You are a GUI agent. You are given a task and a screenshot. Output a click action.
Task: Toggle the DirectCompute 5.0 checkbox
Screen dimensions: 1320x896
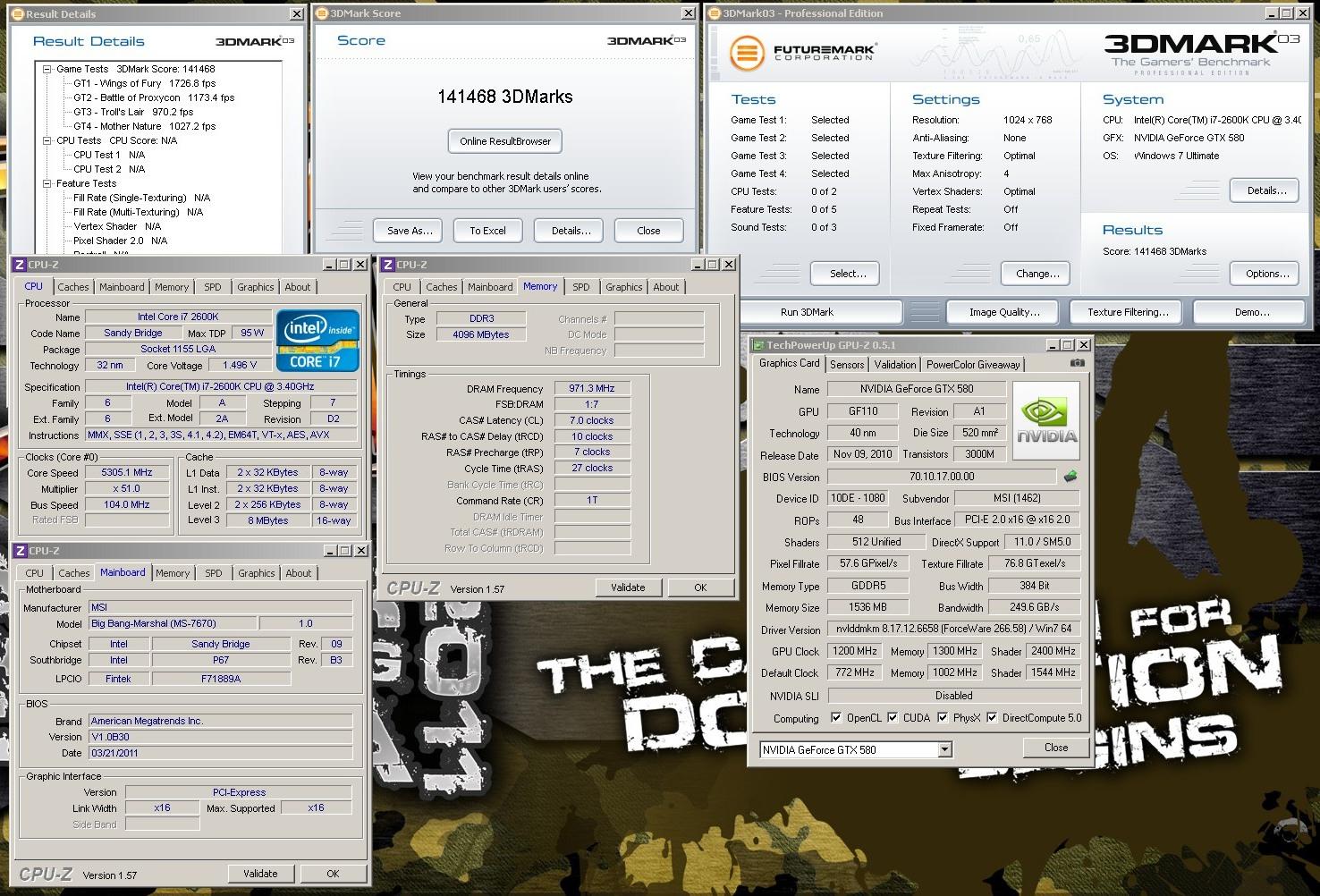coord(992,717)
